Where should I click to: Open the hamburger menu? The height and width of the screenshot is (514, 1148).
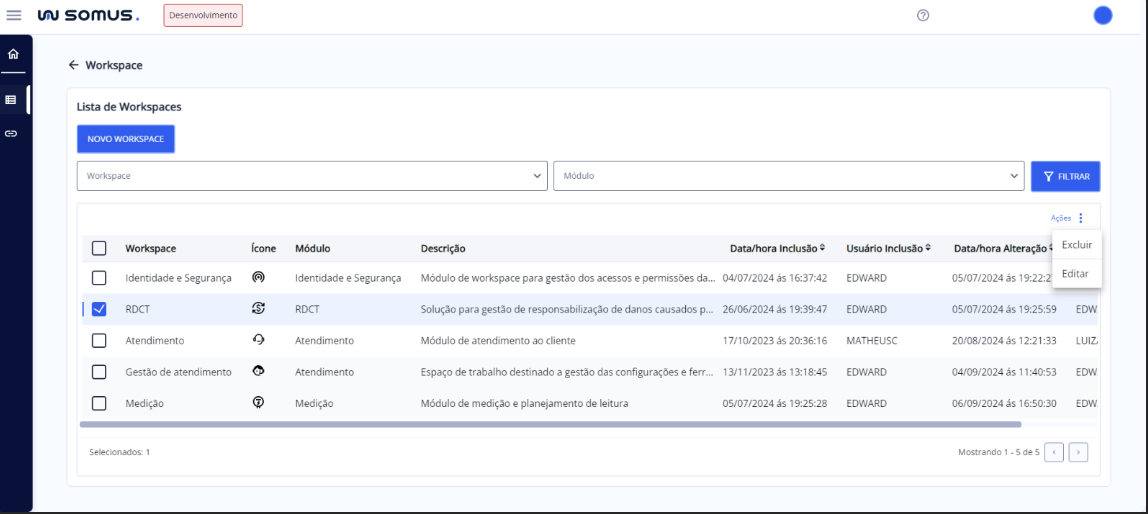14,15
